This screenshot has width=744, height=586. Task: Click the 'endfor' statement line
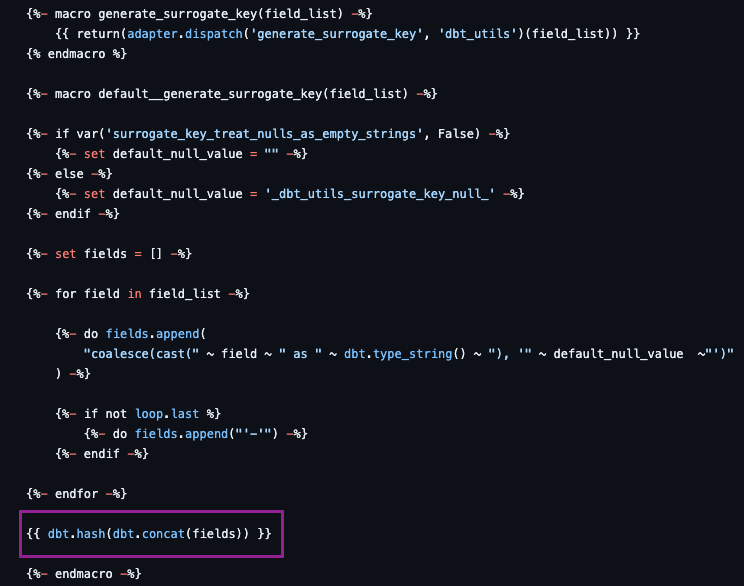point(77,494)
